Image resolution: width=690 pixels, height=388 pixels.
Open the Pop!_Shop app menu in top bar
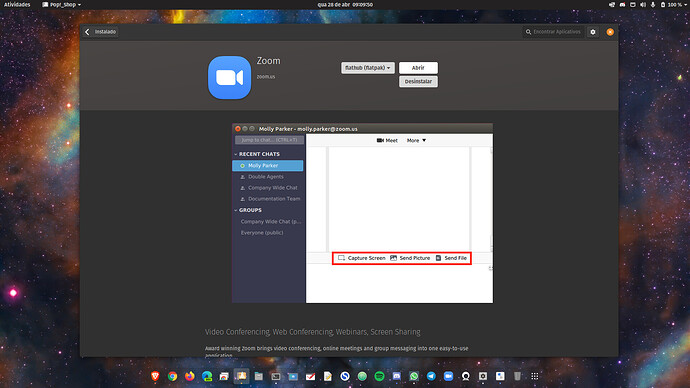pos(61,4)
